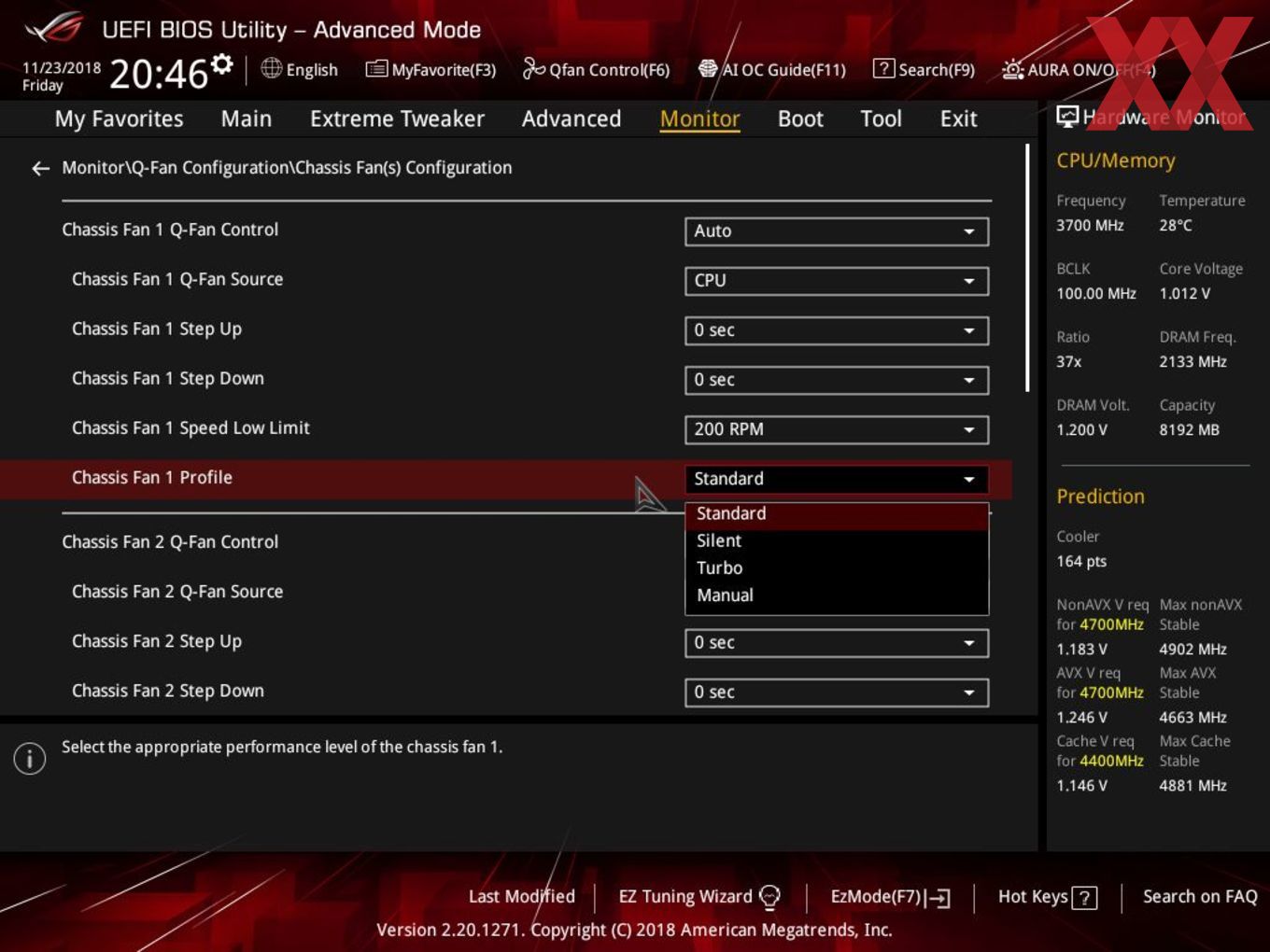Select the Monitor tab
This screenshot has height=952, width=1270.
[x=699, y=119]
